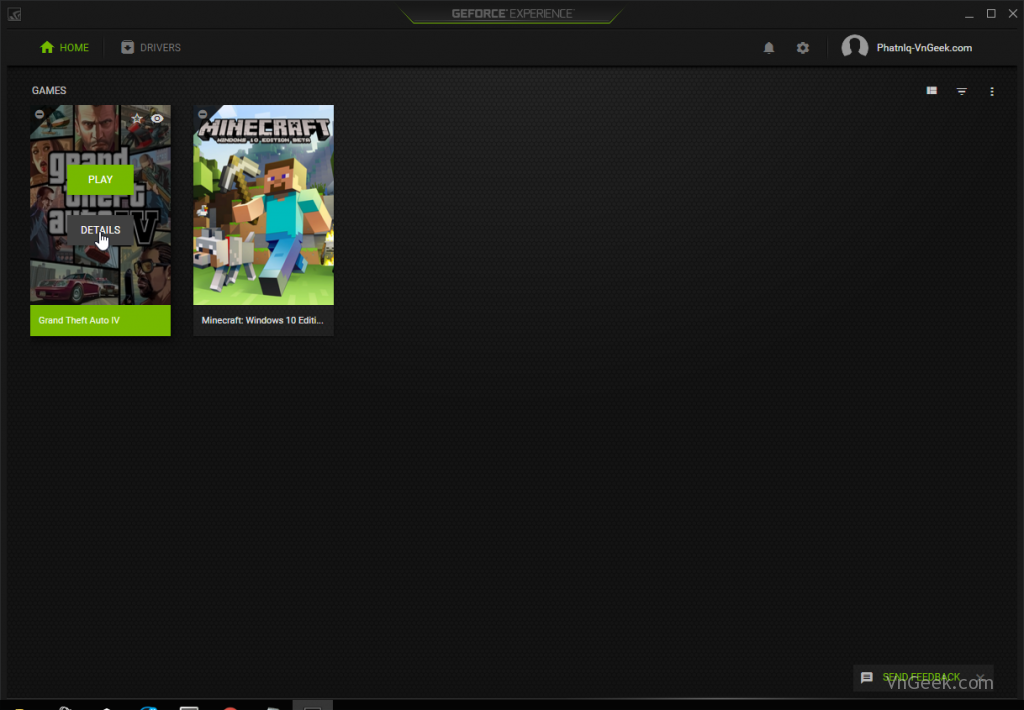
Task: Click the GAMES section heading
Action: [49, 91]
